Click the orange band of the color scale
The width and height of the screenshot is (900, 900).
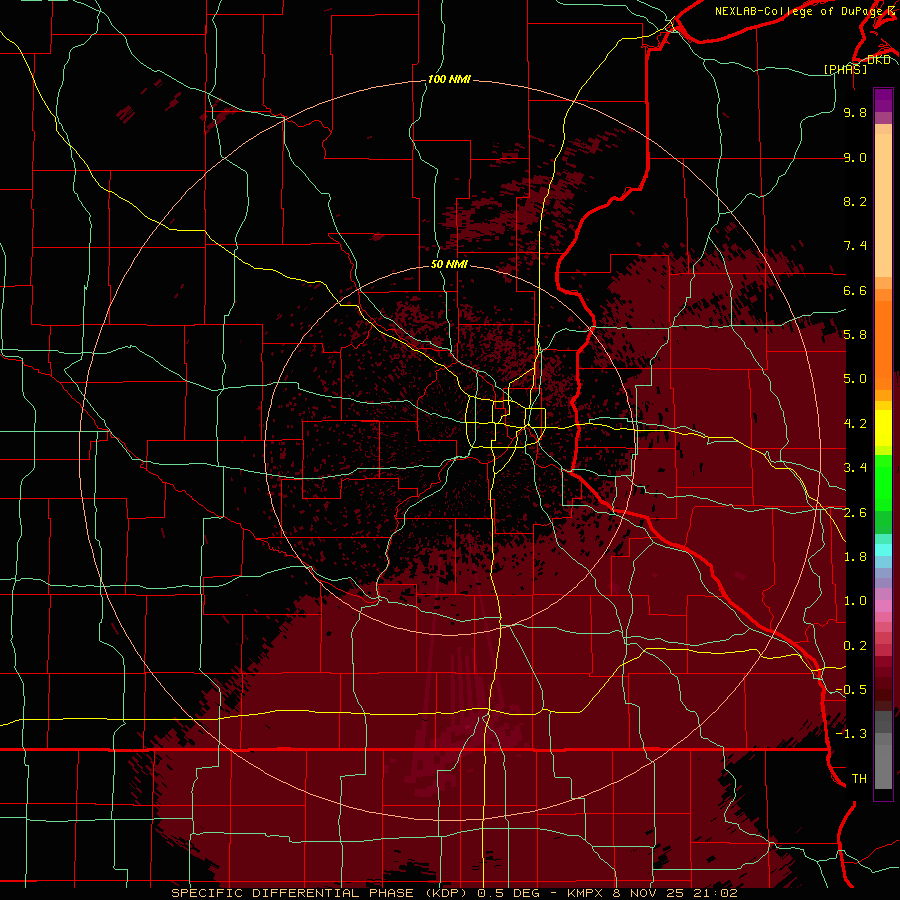(883, 344)
